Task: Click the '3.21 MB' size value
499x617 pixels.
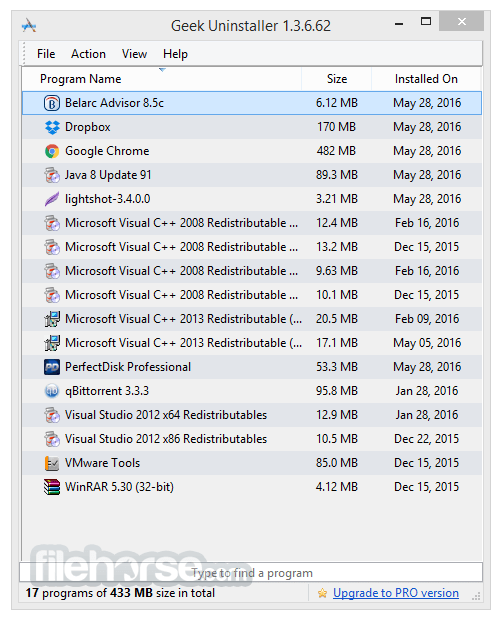Action: coord(337,199)
